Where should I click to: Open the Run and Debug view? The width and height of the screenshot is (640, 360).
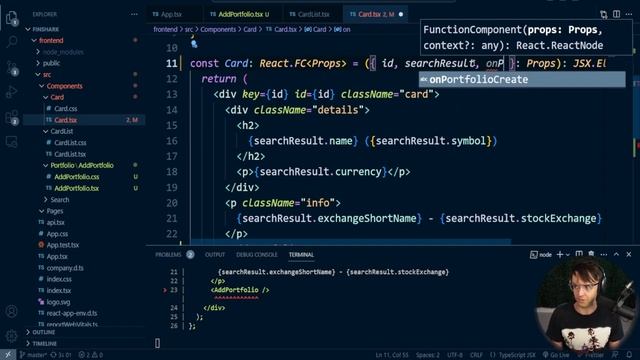tap(11, 92)
